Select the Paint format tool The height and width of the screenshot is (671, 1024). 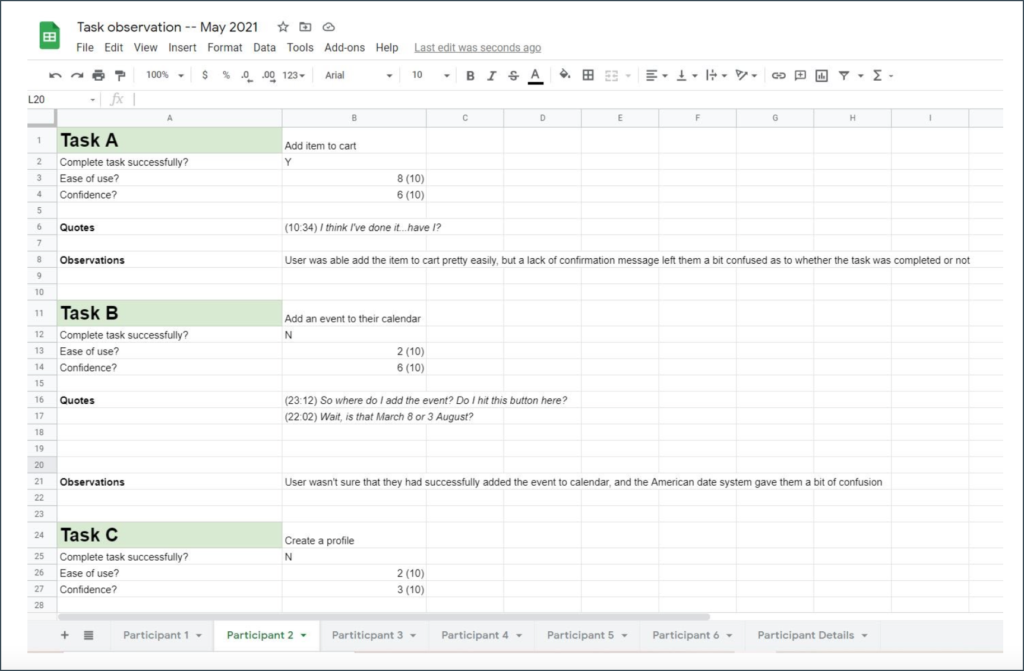(x=119, y=75)
